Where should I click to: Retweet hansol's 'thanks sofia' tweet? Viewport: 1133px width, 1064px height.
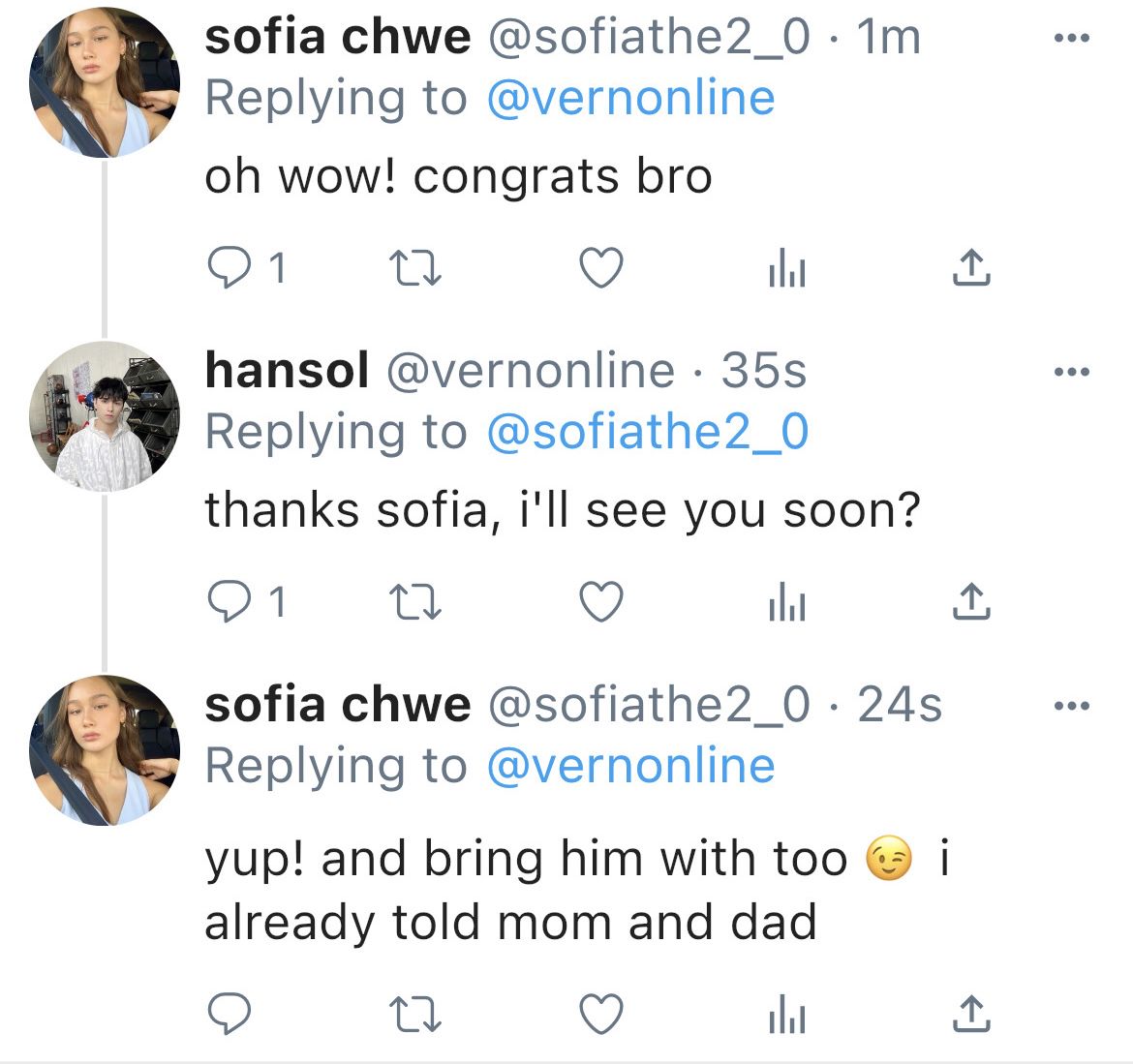click(415, 602)
